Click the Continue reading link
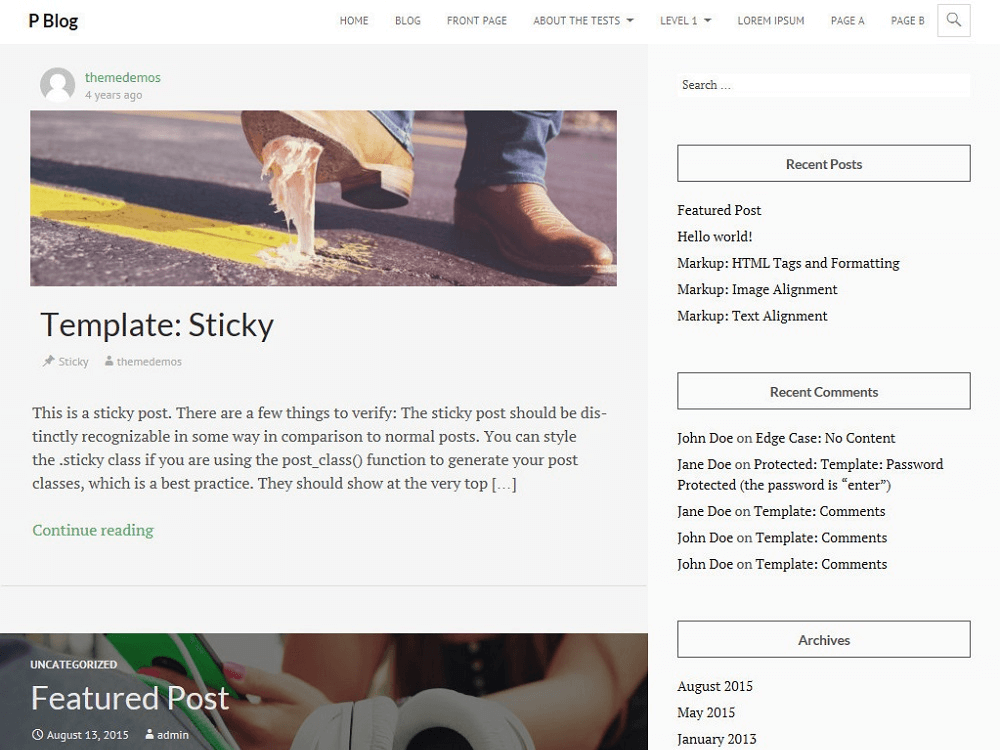Image resolution: width=1000 pixels, height=750 pixels. [x=93, y=530]
